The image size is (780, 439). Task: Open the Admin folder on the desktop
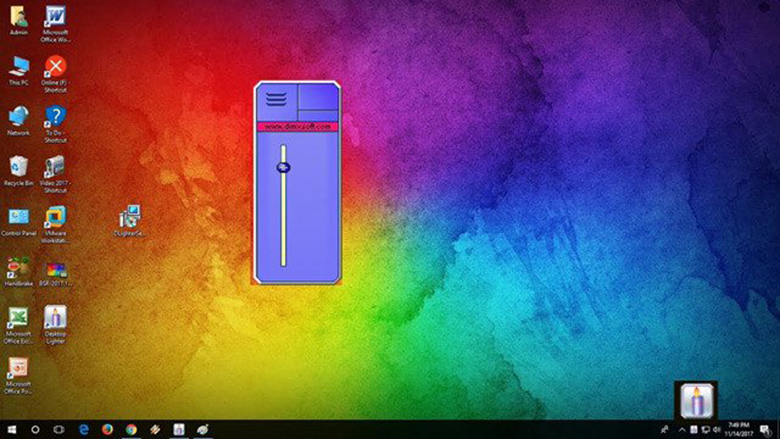(x=18, y=20)
